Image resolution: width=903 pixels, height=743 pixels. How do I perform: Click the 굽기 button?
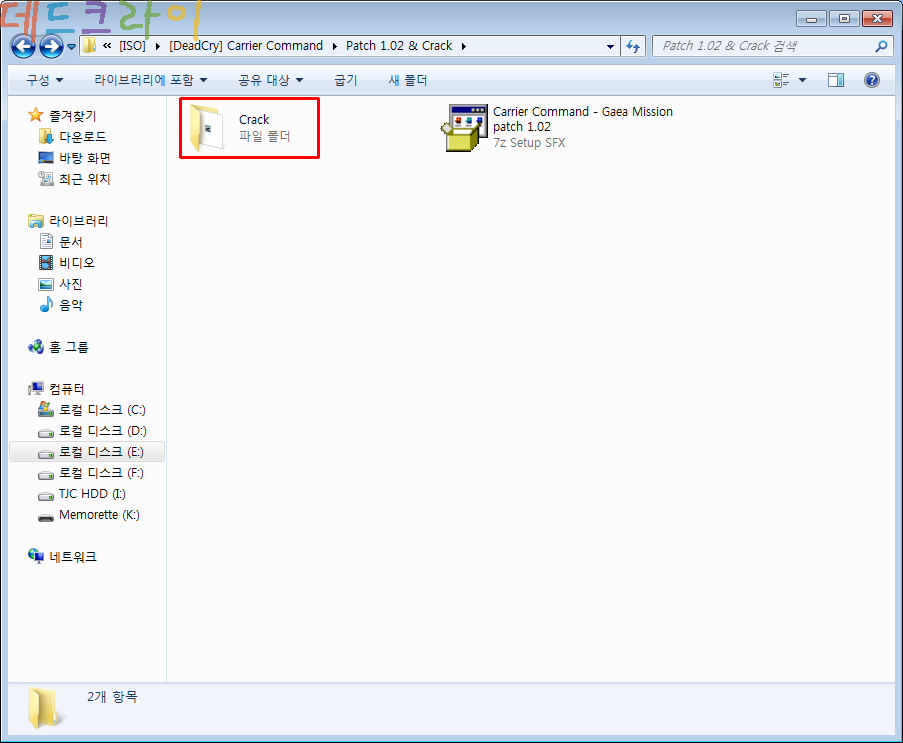[x=345, y=80]
